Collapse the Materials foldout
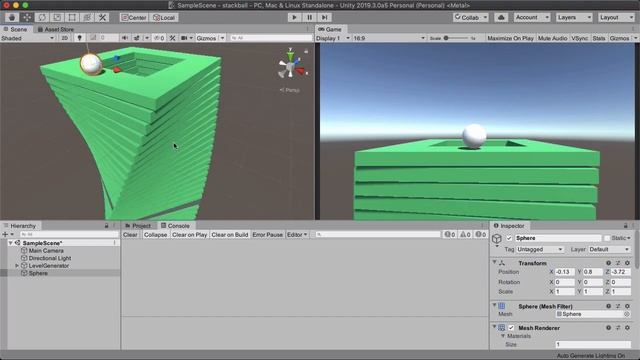This screenshot has width=640, height=360. tap(503, 336)
